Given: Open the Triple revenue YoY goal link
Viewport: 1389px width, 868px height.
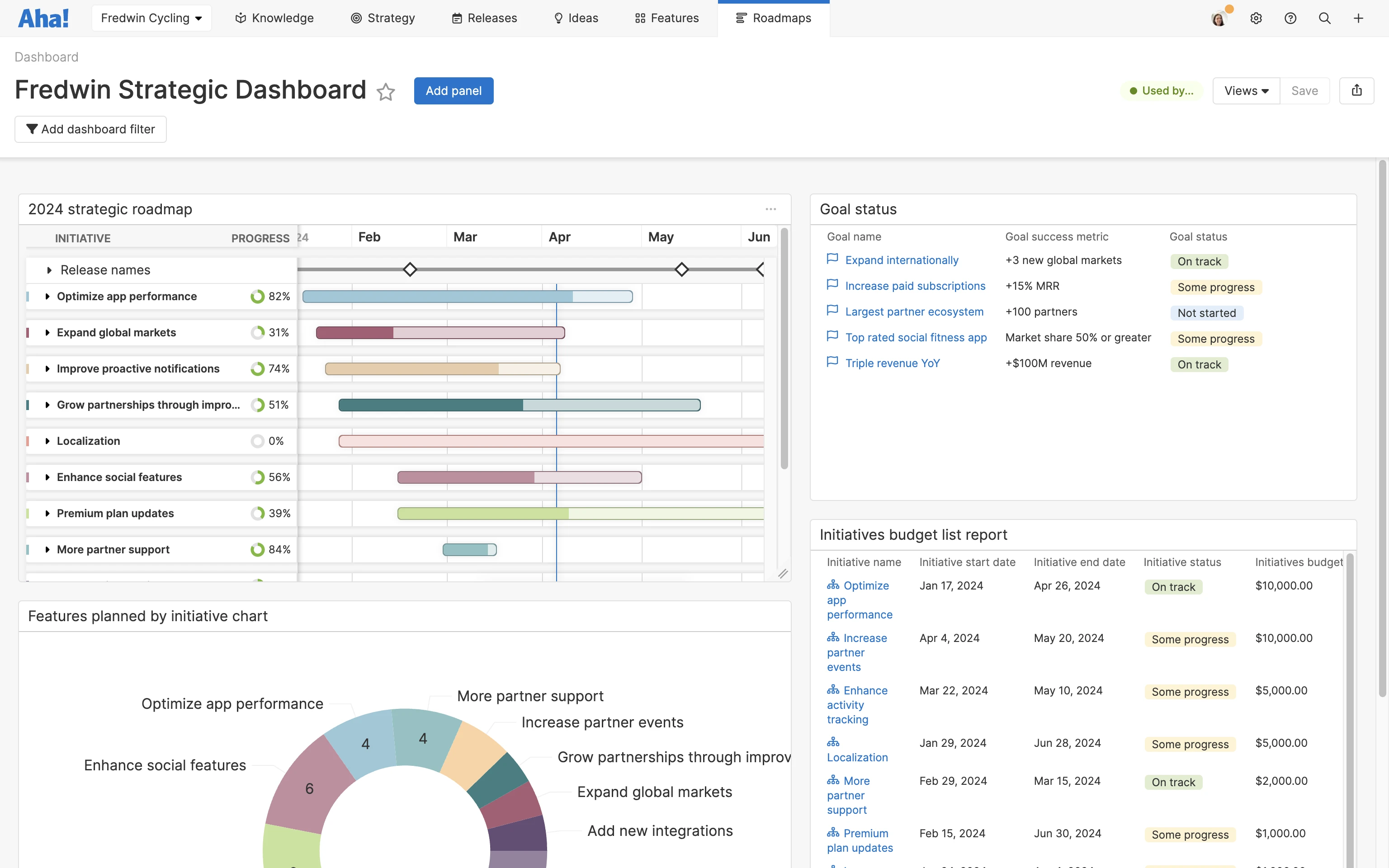Looking at the screenshot, I should point(892,362).
